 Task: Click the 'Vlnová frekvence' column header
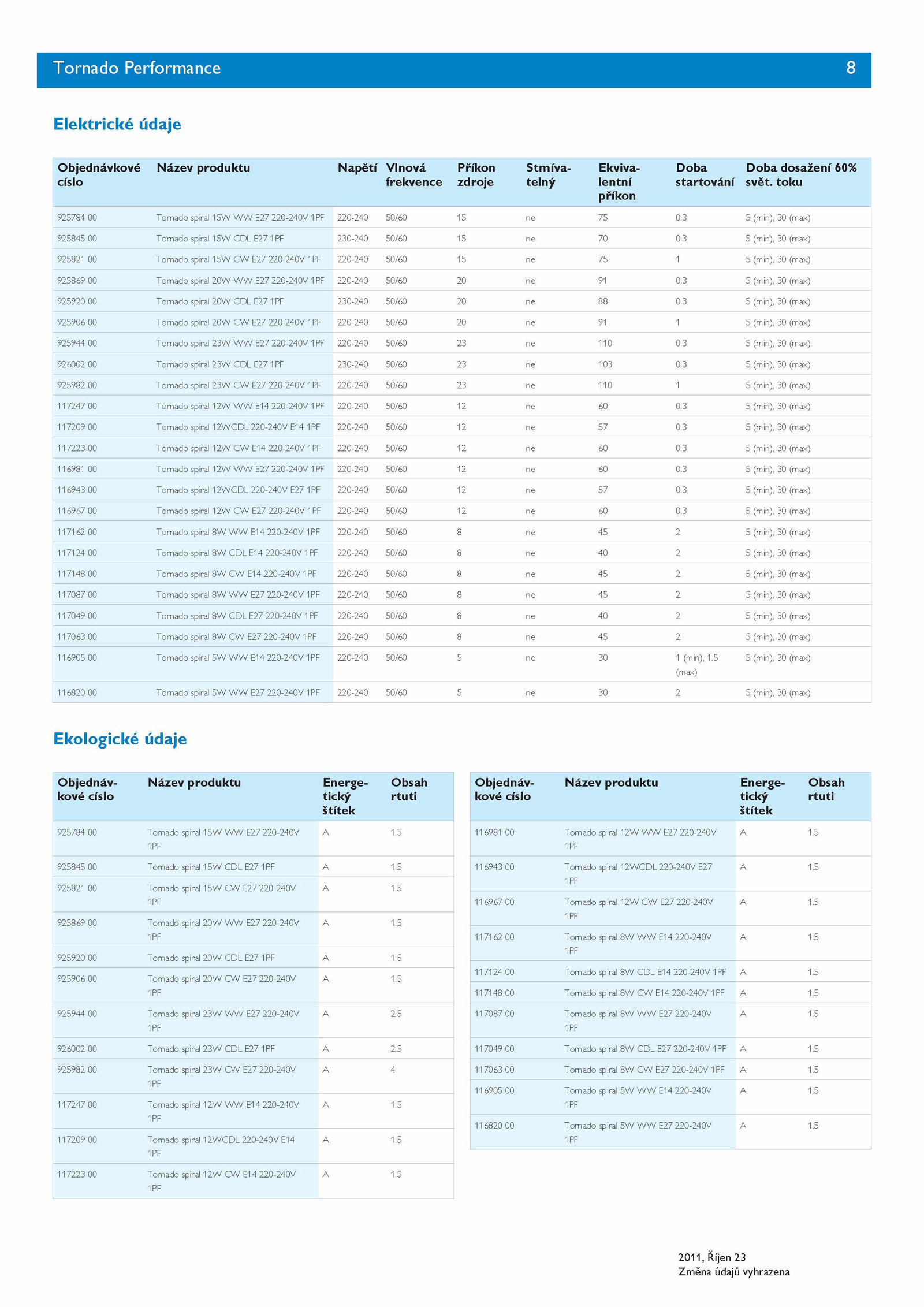click(x=413, y=175)
